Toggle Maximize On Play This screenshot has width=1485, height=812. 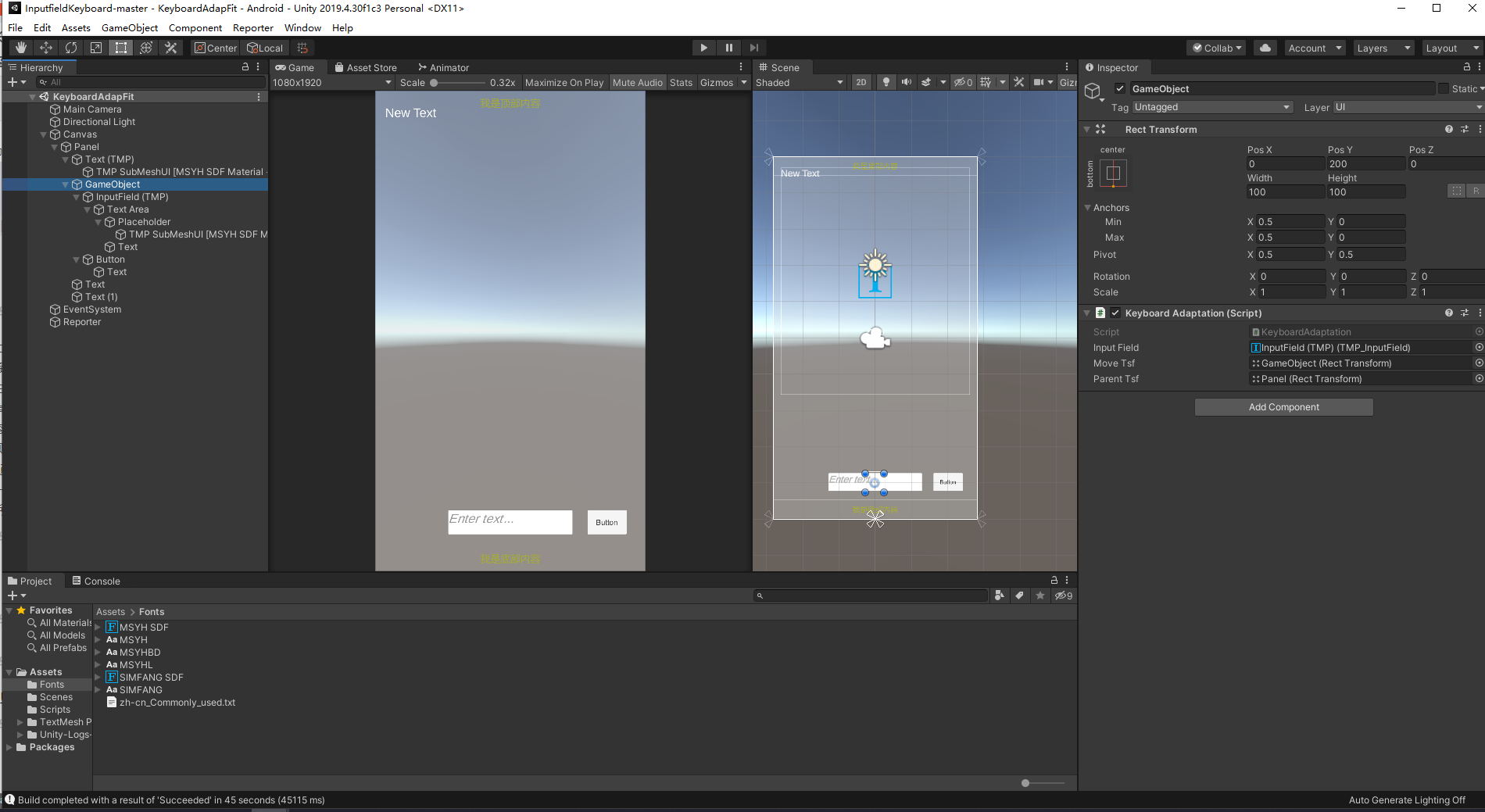click(564, 82)
